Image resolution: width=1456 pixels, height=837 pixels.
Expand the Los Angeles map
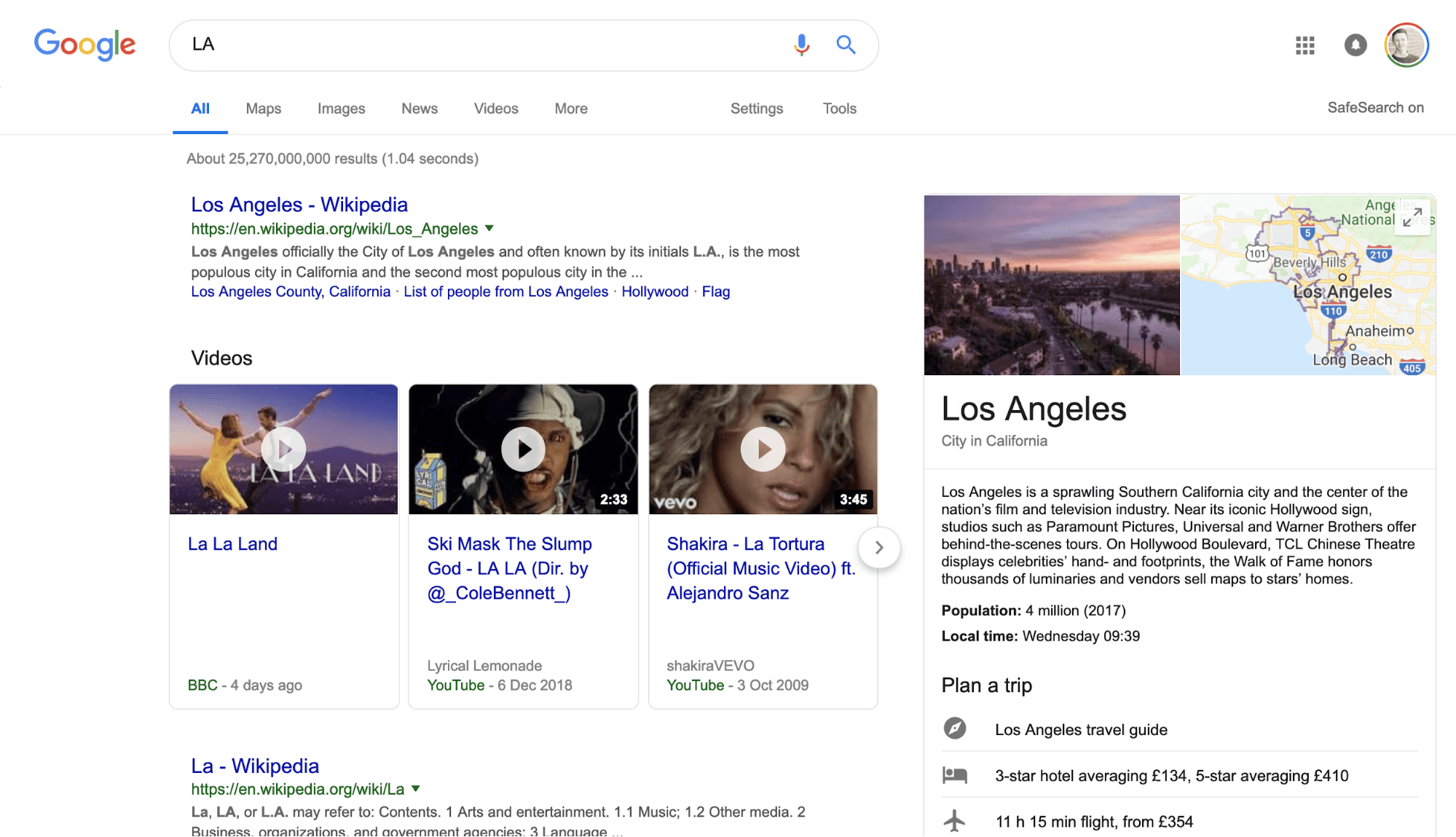1412,217
